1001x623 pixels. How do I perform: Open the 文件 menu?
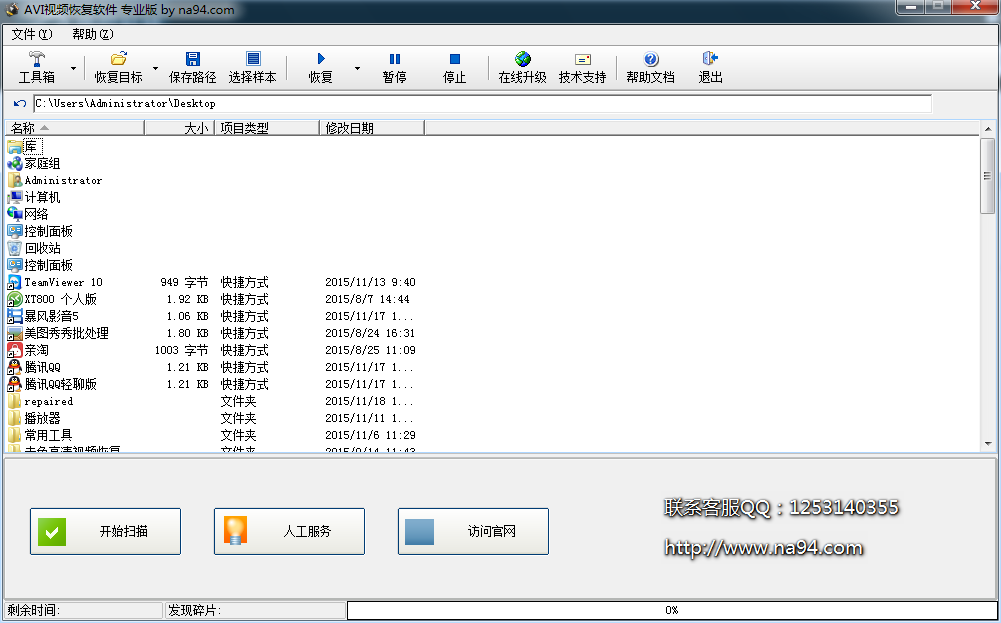(32, 34)
